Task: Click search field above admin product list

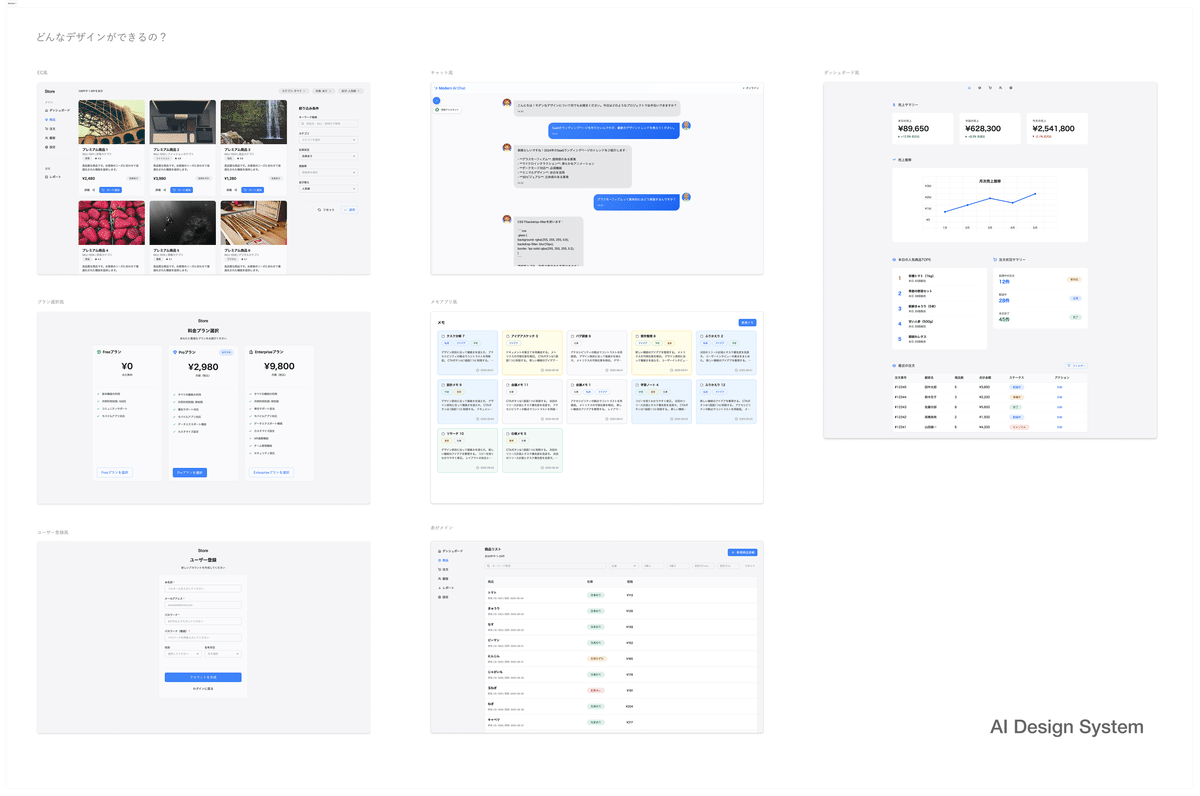Action: pos(545,566)
